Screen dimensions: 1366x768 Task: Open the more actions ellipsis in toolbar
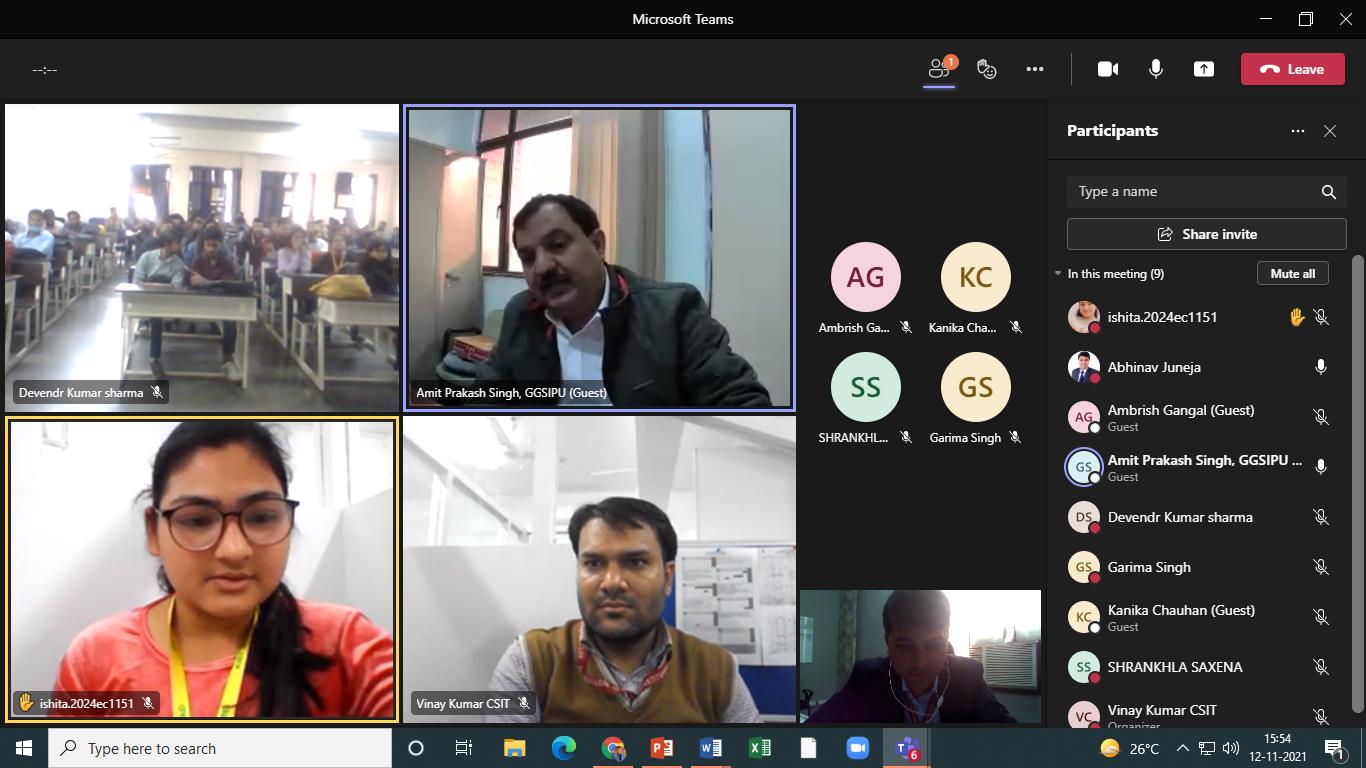[x=1035, y=69]
